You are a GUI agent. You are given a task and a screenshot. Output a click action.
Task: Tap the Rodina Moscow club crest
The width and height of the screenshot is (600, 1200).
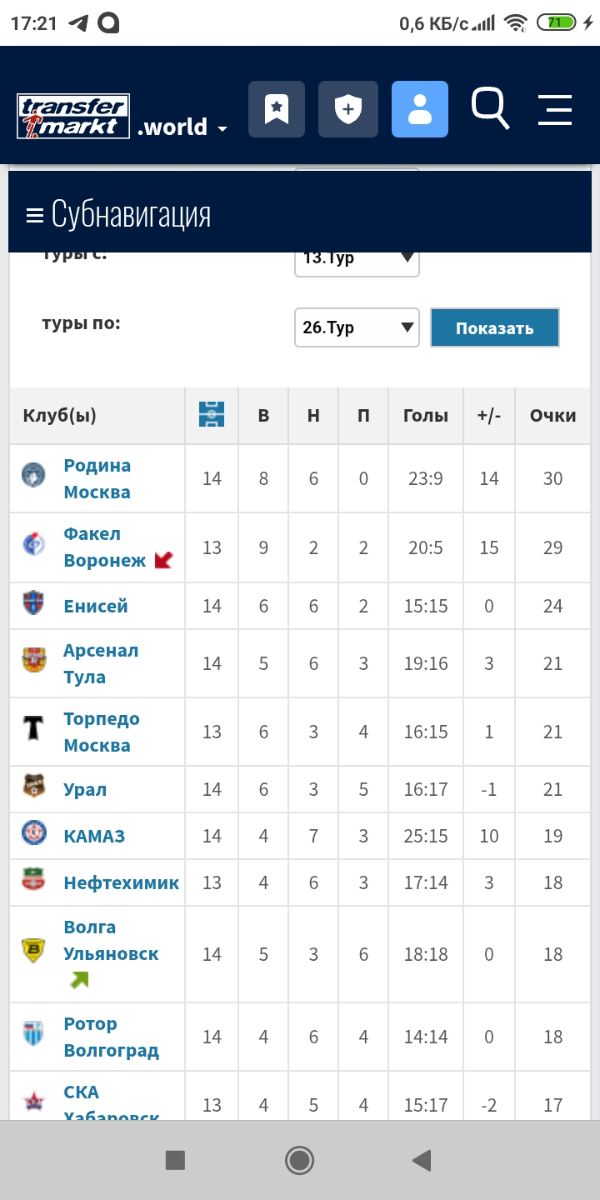(x=34, y=475)
